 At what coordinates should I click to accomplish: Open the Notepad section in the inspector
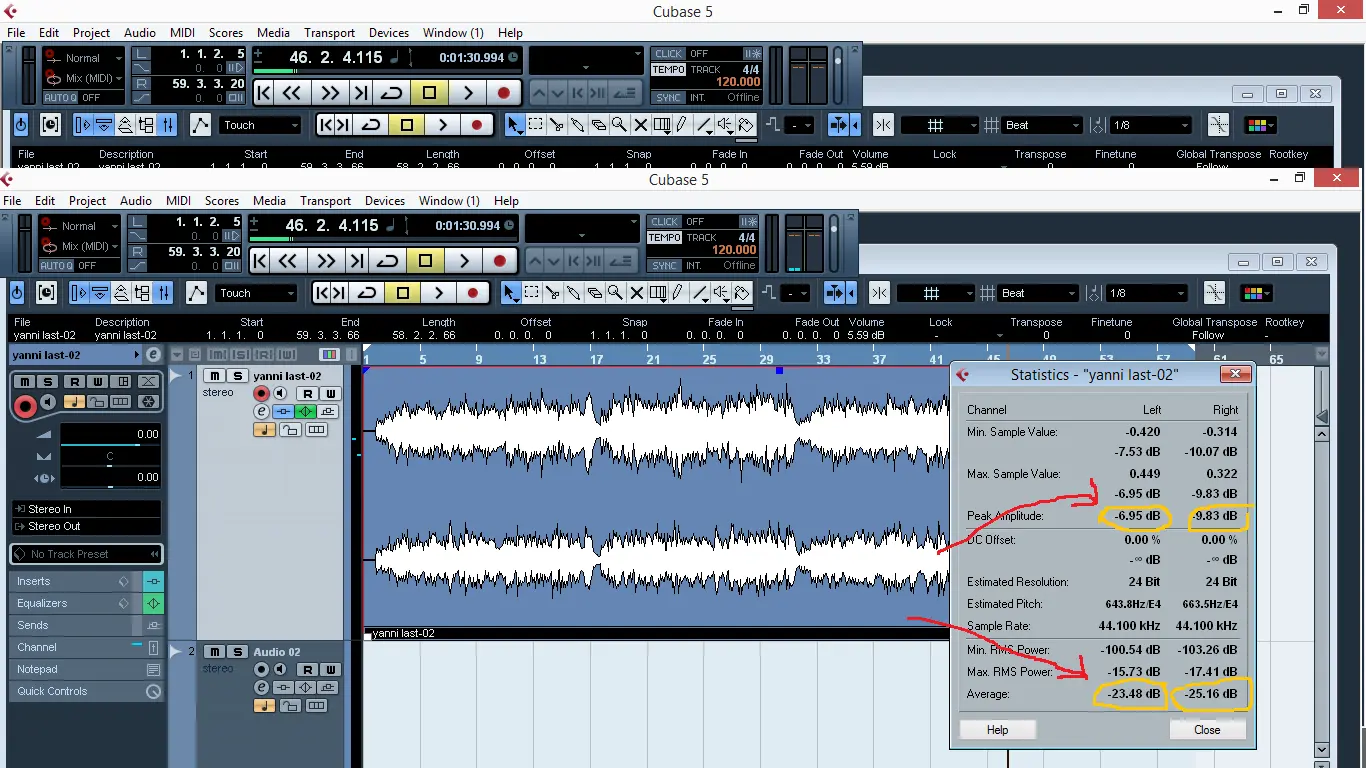38,670
